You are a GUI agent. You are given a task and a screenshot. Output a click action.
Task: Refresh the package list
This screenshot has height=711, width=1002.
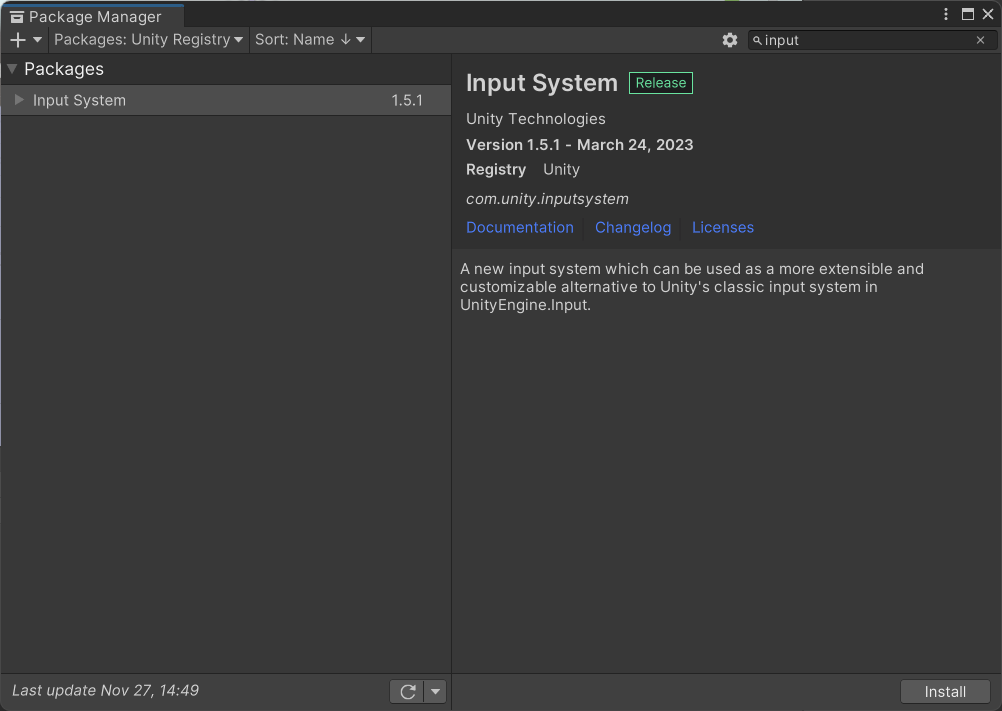(x=407, y=692)
